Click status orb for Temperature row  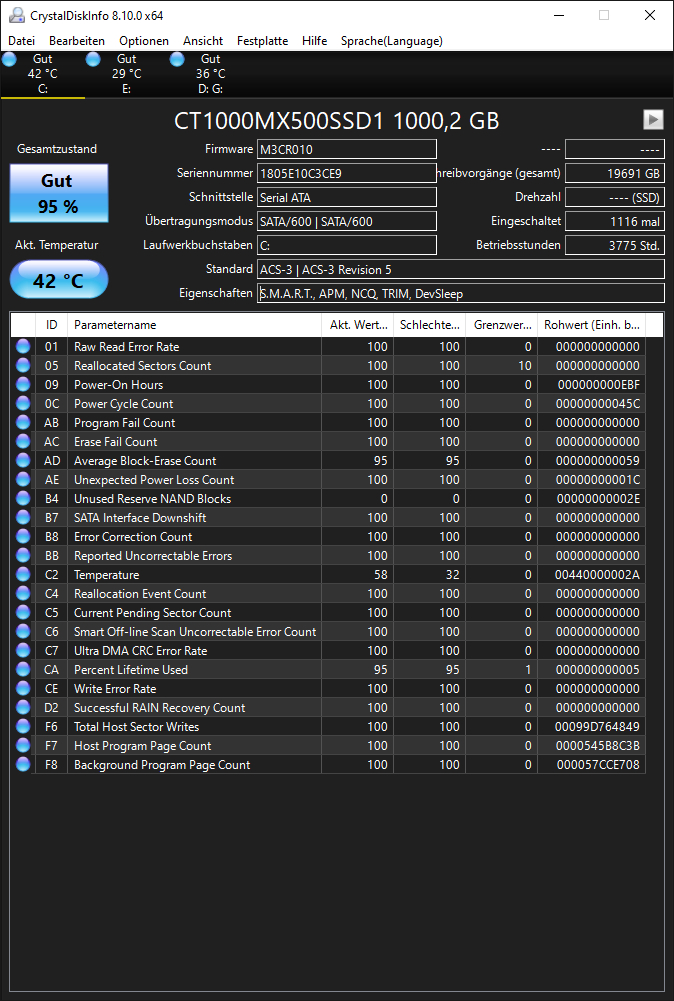click(x=23, y=575)
